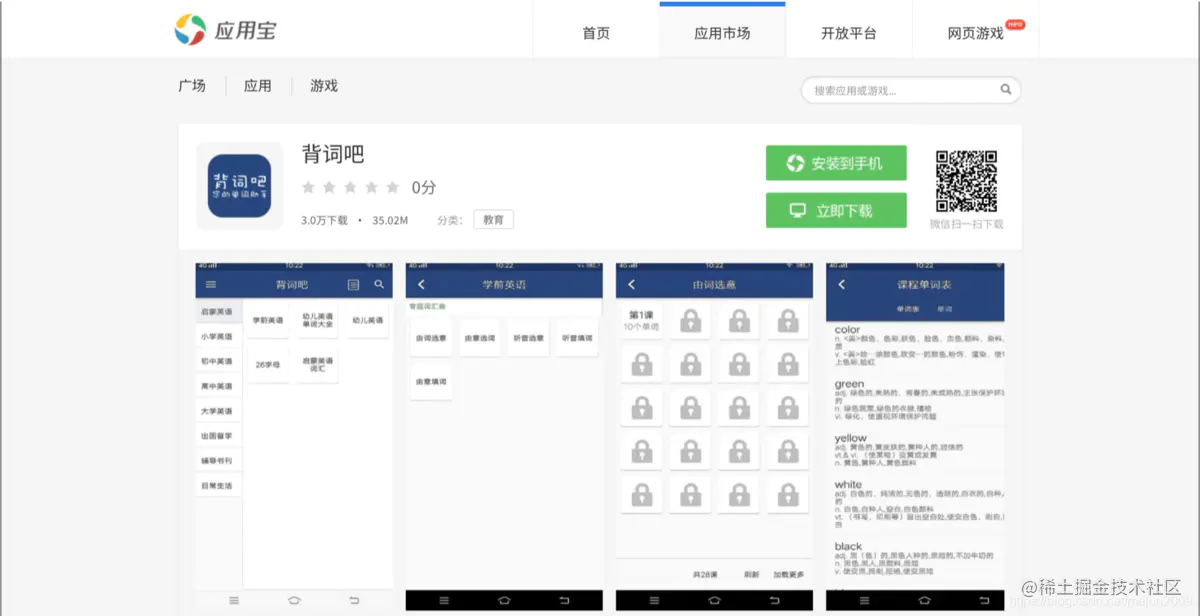The height and width of the screenshot is (616, 1200).
Task: Switch to the 应用市场 tab
Action: tap(722, 33)
